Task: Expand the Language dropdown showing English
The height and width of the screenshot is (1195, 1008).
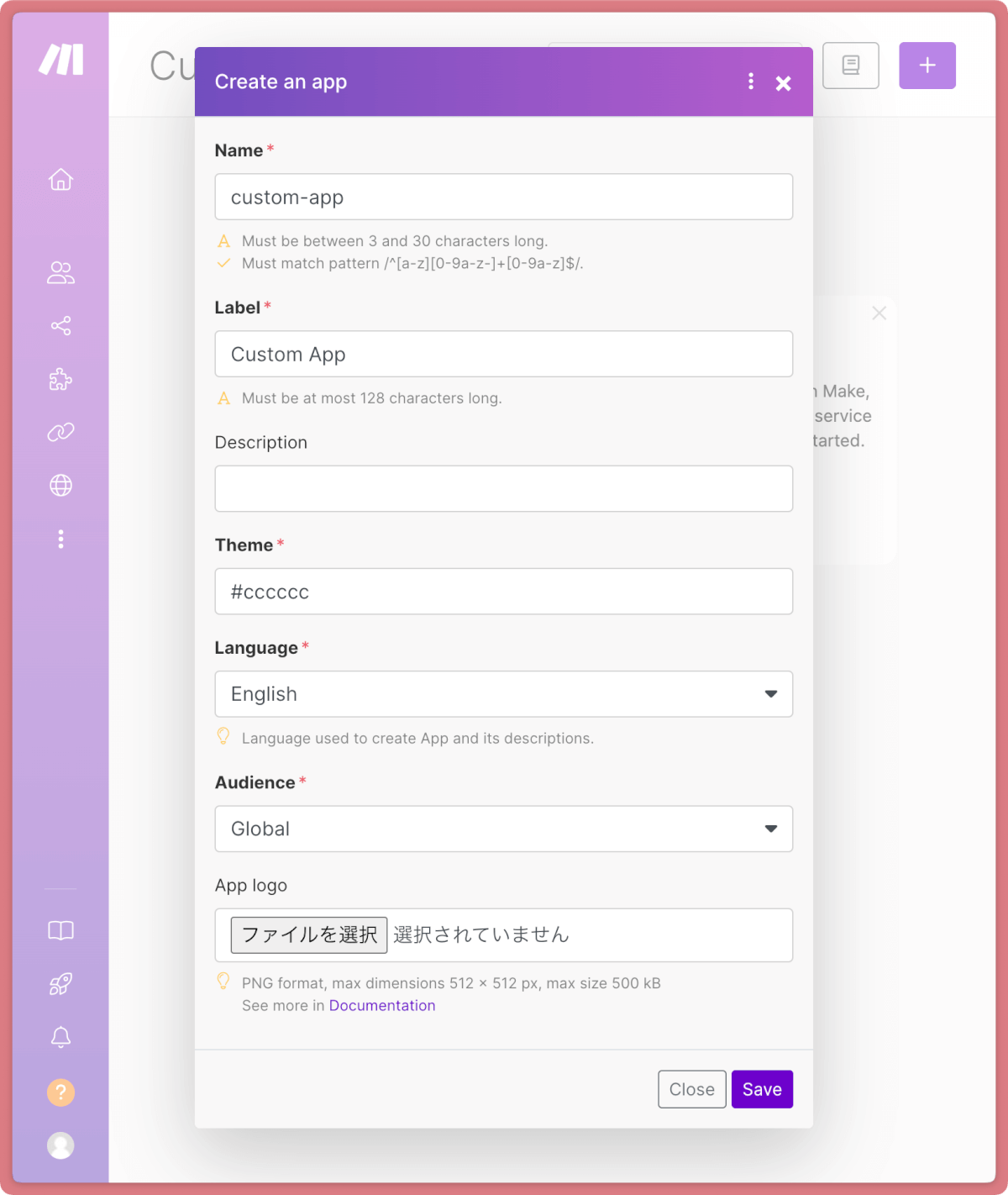Action: [504, 694]
